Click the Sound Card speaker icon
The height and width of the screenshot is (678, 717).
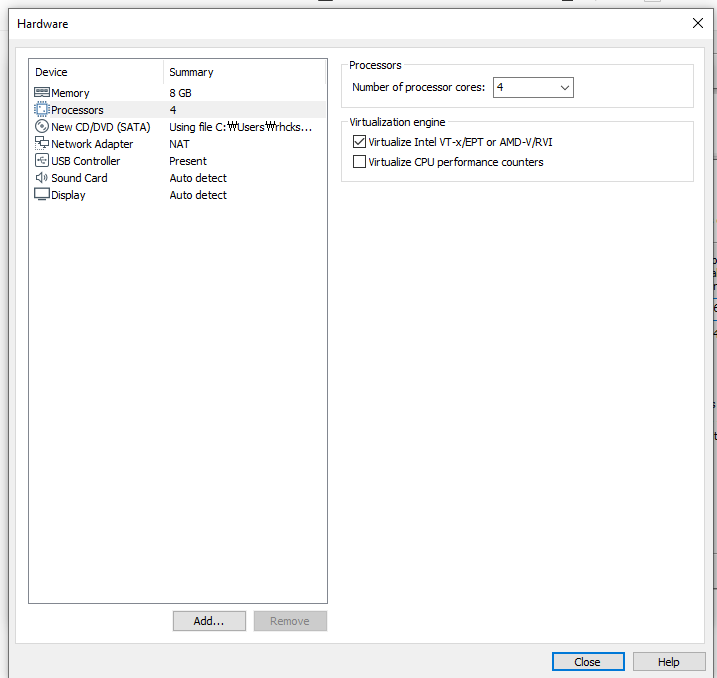click(42, 177)
